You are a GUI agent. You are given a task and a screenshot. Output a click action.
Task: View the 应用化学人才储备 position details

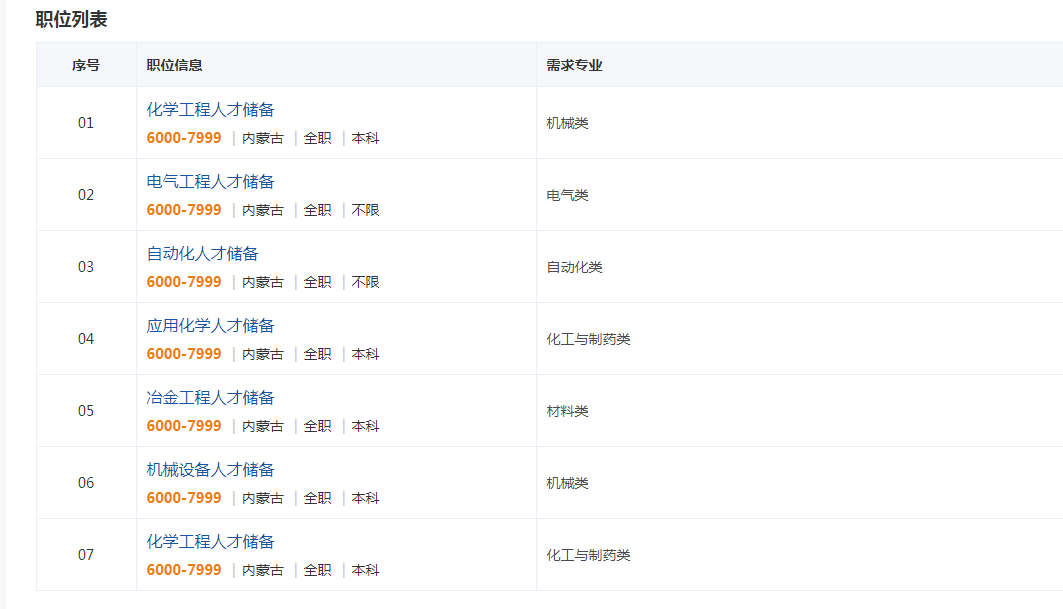(210, 326)
